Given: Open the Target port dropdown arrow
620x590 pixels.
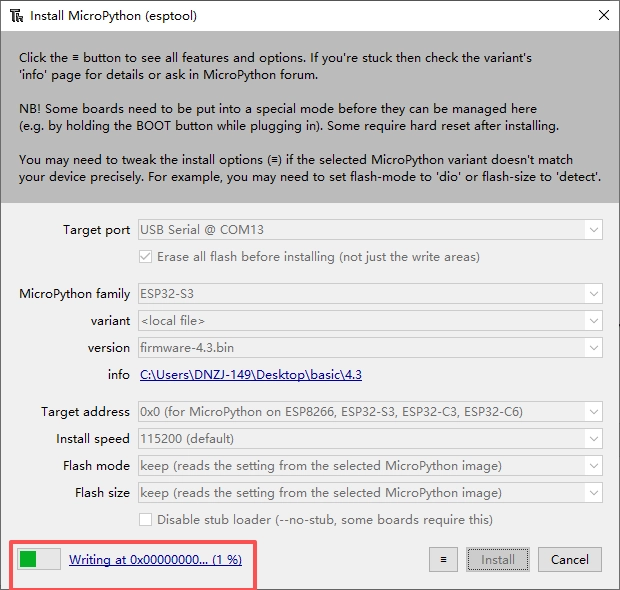Looking at the screenshot, I should click(593, 230).
